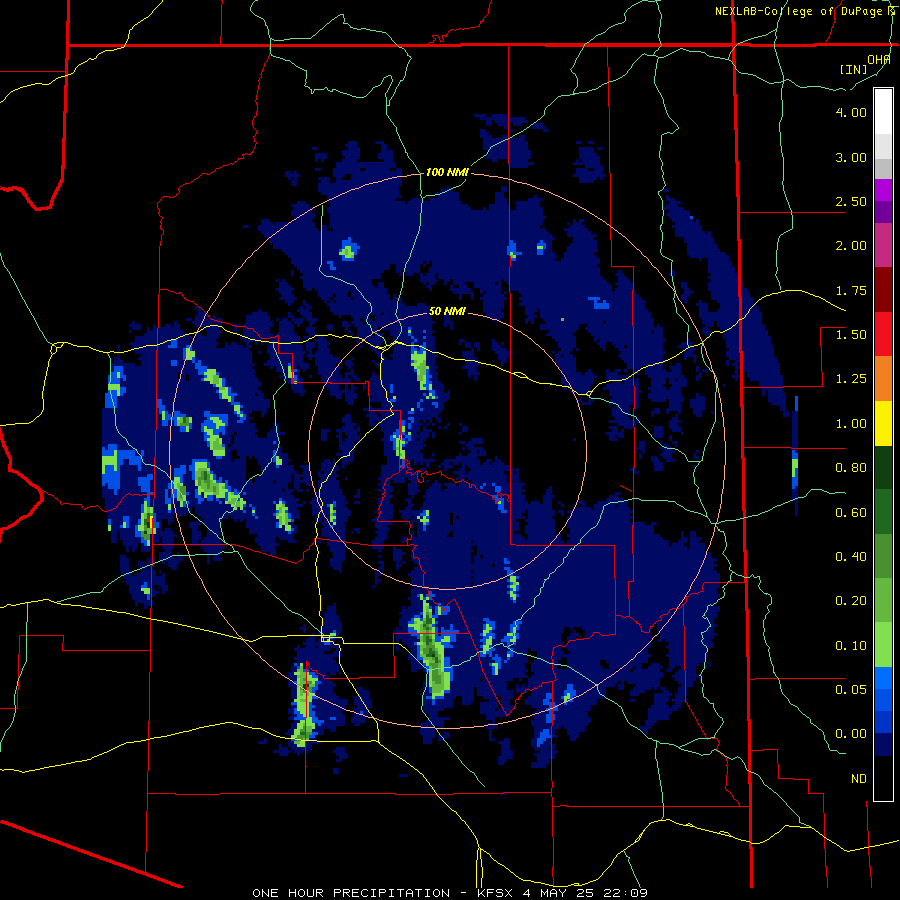Image resolution: width=900 pixels, height=900 pixels.
Task: Click the 100 NMI range ring label
Action: [447, 172]
